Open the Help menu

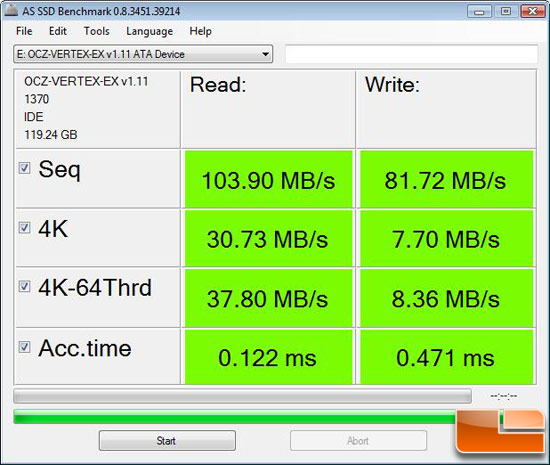pos(200,31)
